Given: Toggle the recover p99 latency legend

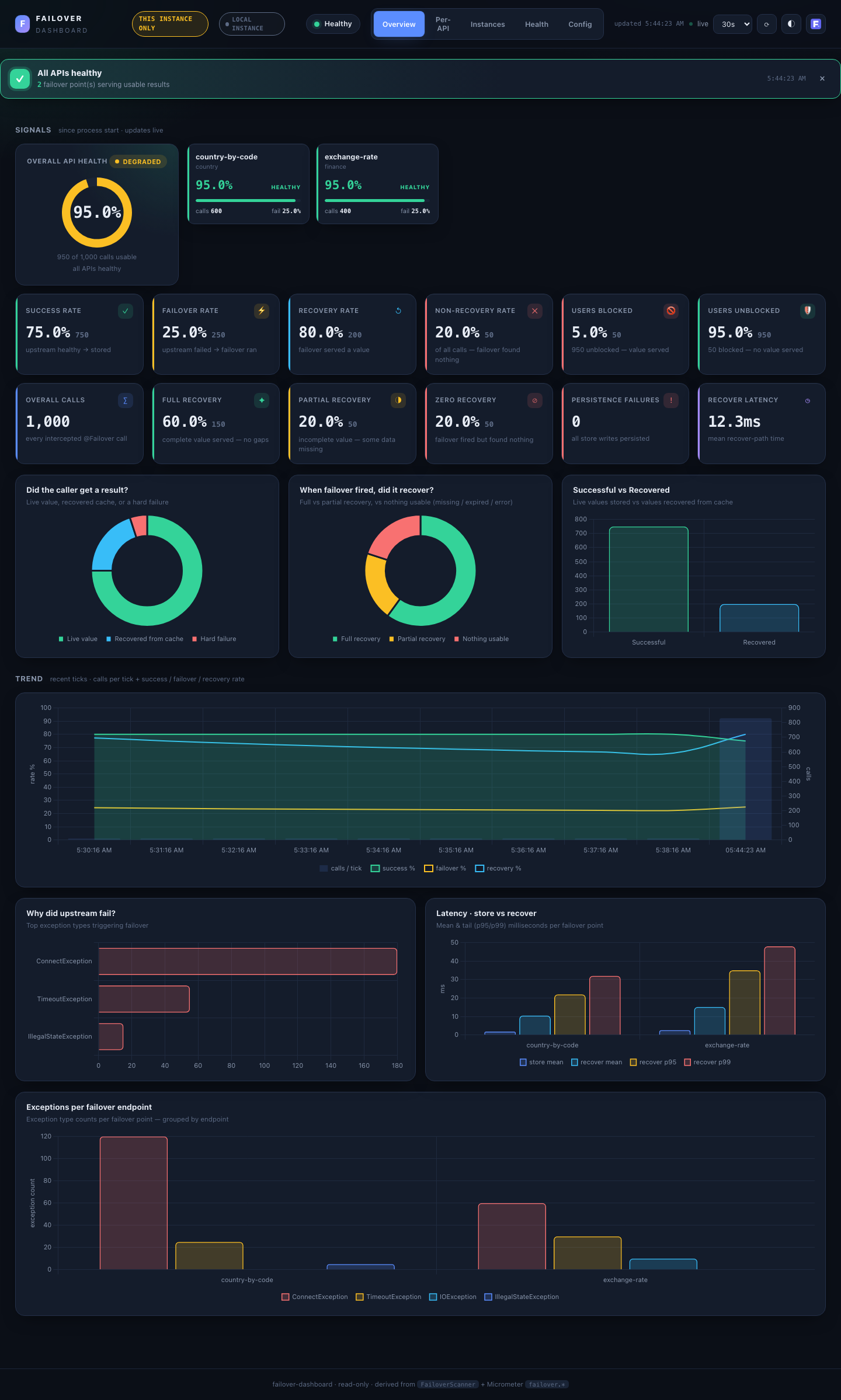Looking at the screenshot, I should [707, 1062].
